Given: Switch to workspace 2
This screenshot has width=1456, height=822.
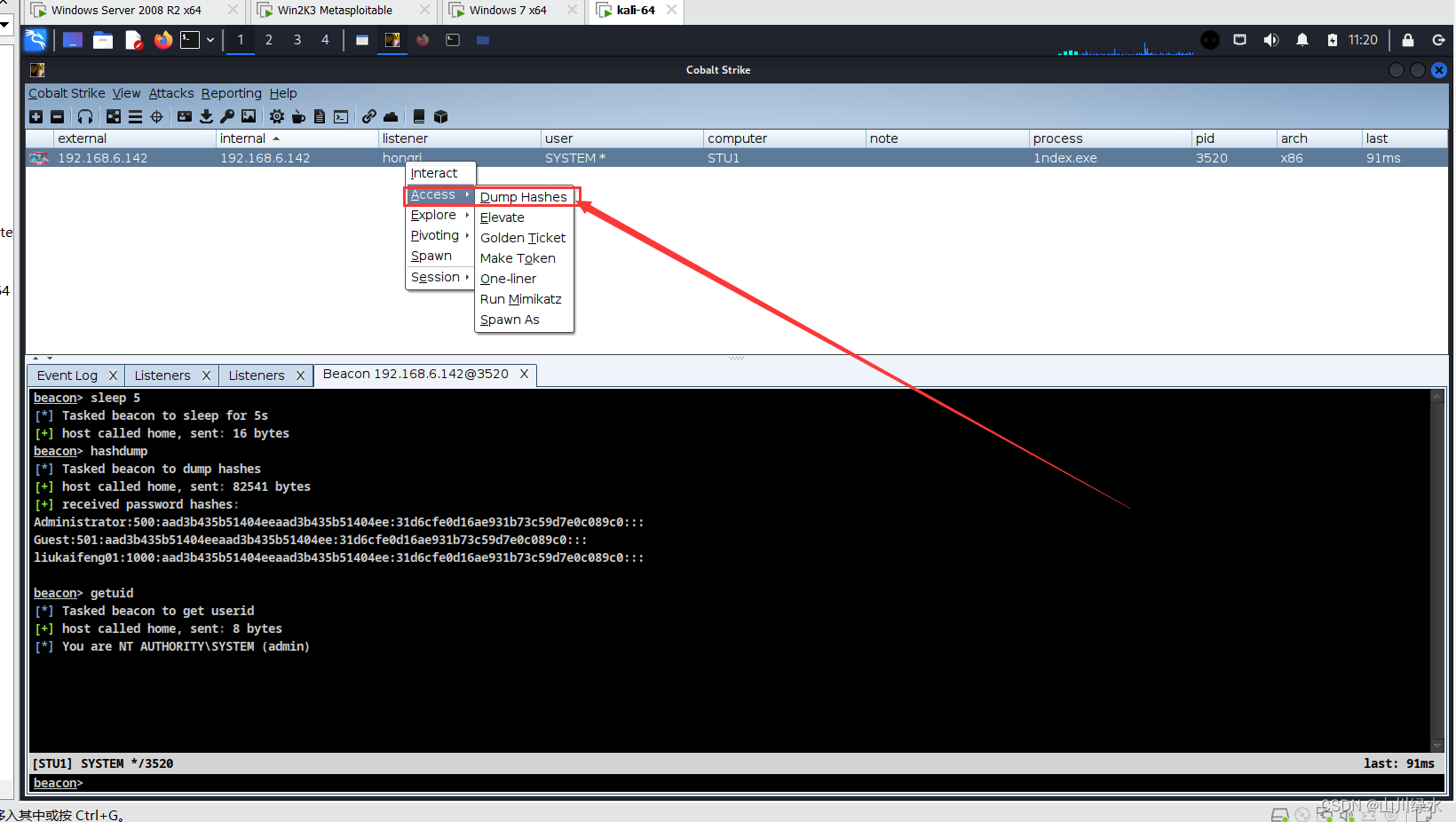Looking at the screenshot, I should pos(269,40).
